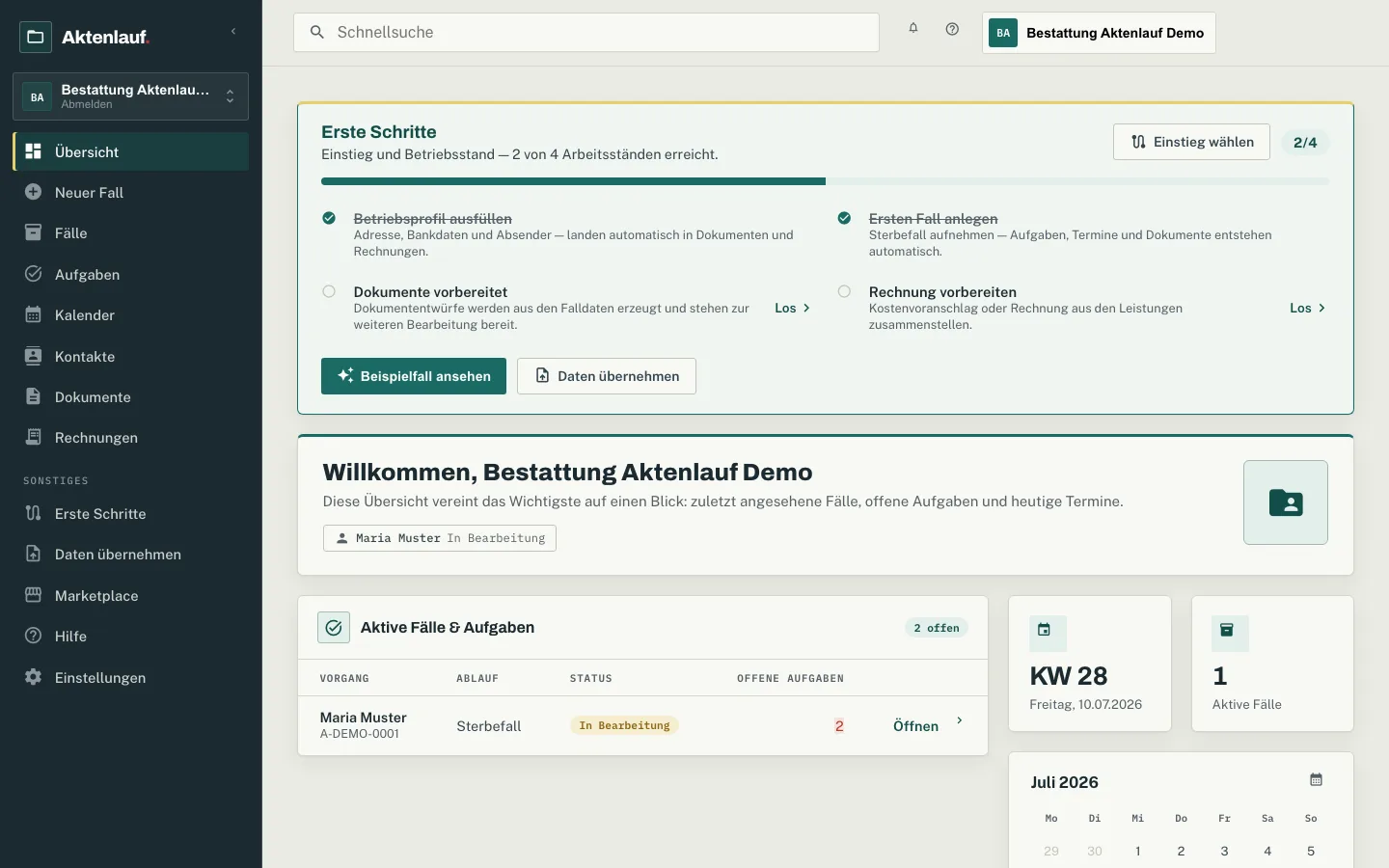Toggle the Rechnung vorbereiten step circle
The image size is (1389, 868).
(844, 291)
